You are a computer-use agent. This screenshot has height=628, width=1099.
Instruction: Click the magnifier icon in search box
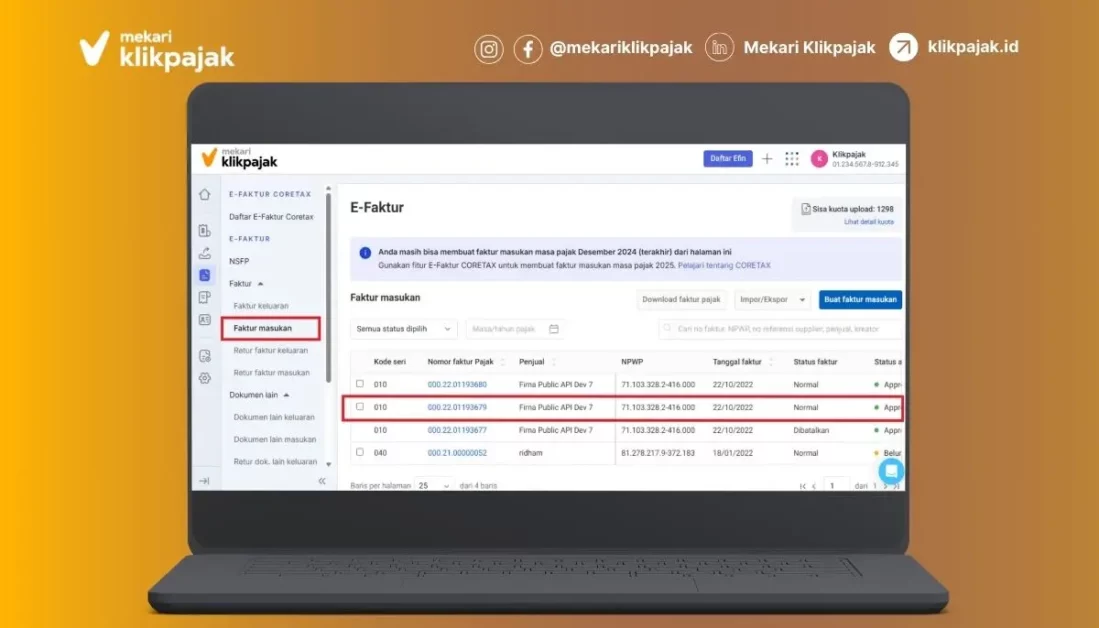coord(667,328)
